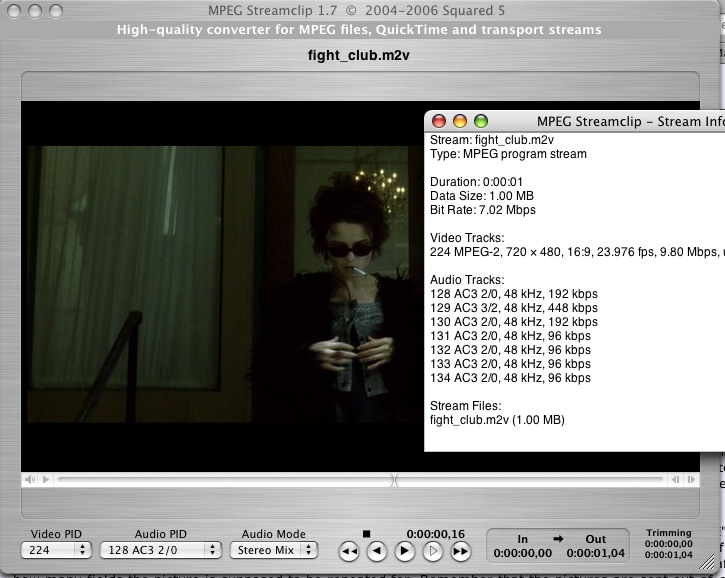Click the playhead marker on the timeline
The width and height of the screenshot is (725, 578).
pos(394,480)
